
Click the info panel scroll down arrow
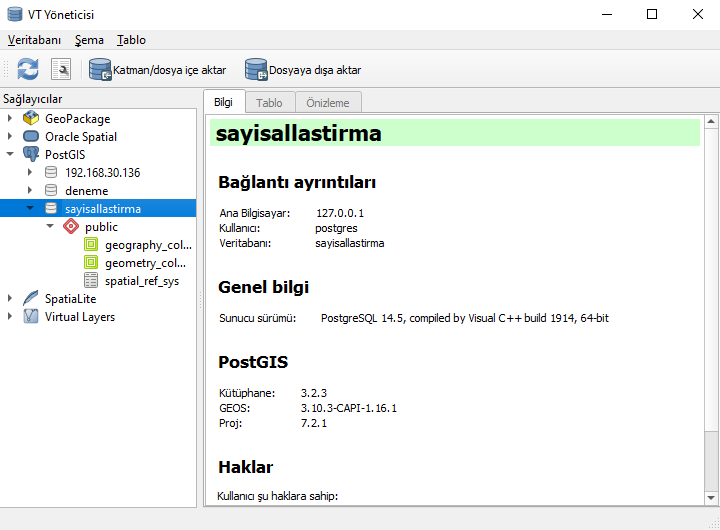[x=711, y=497]
